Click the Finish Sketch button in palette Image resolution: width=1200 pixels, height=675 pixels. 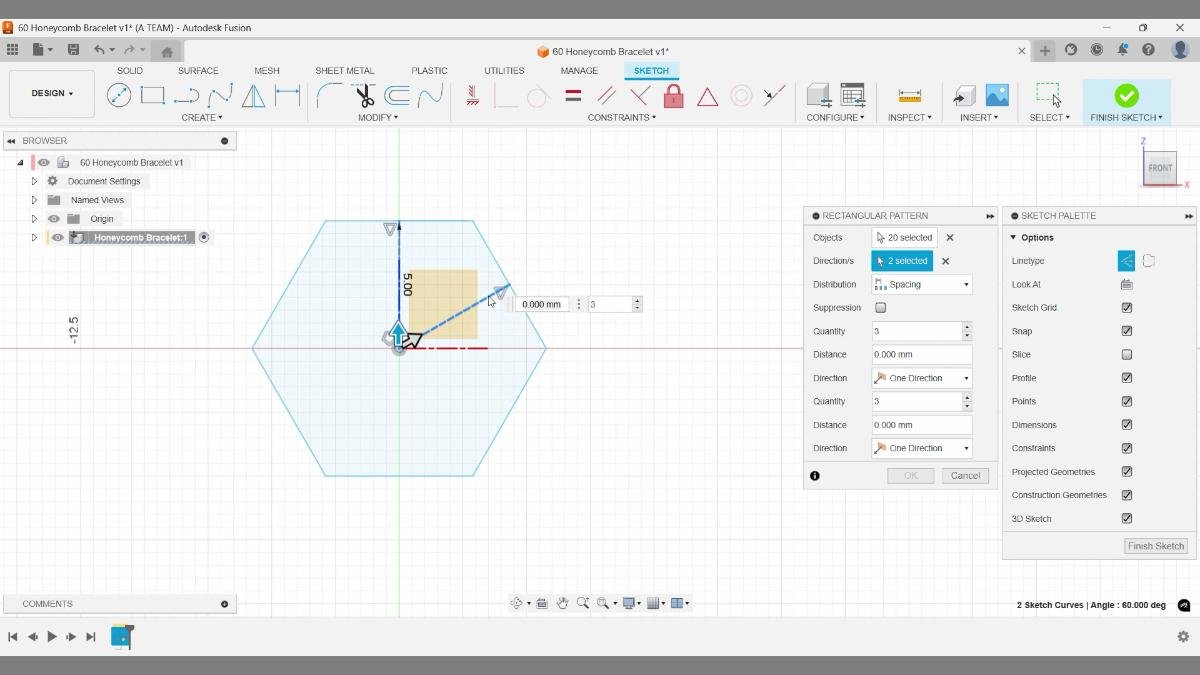pos(1155,546)
